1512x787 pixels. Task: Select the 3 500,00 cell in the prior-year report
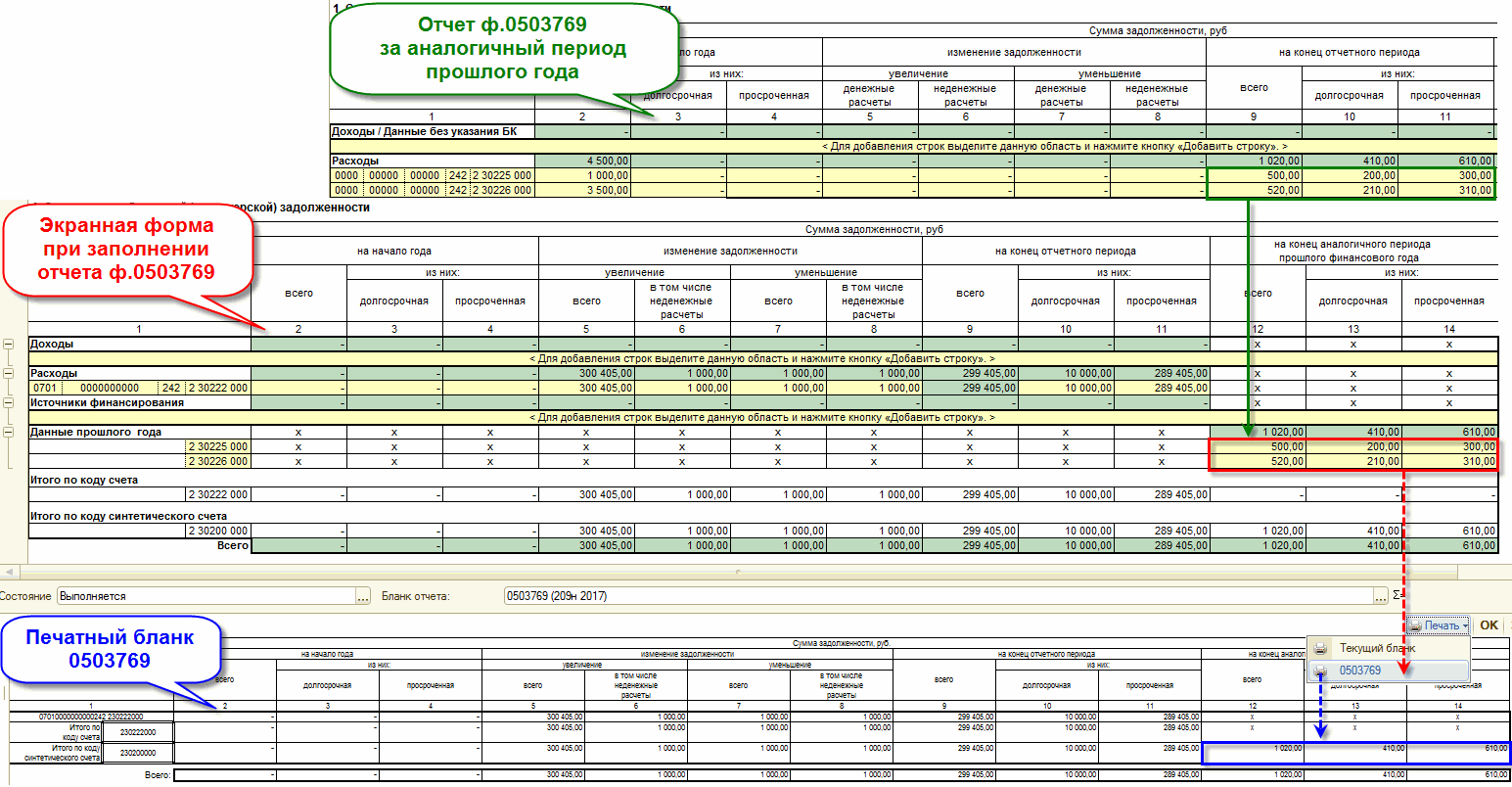coord(583,190)
